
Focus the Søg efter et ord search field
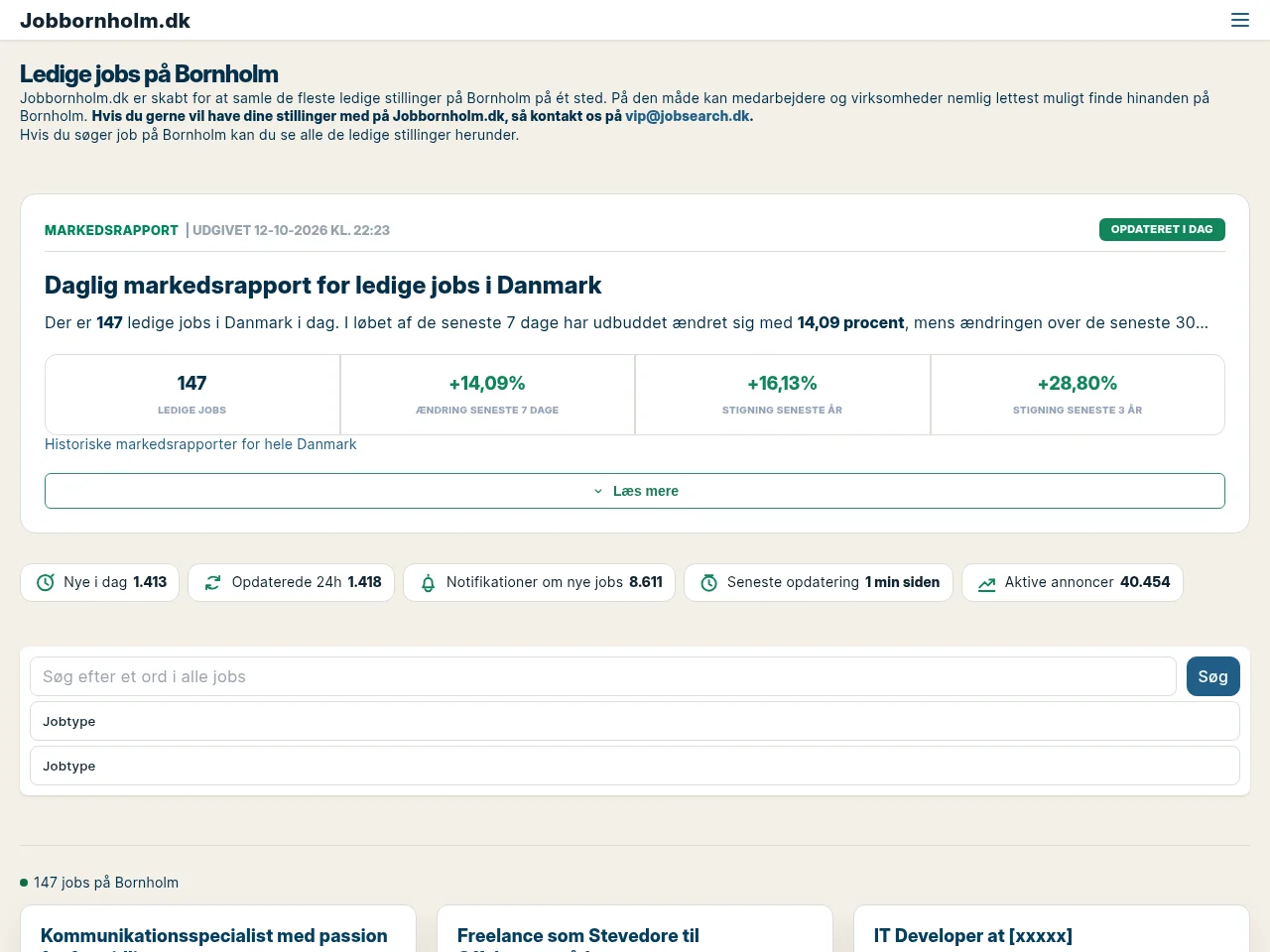(603, 676)
